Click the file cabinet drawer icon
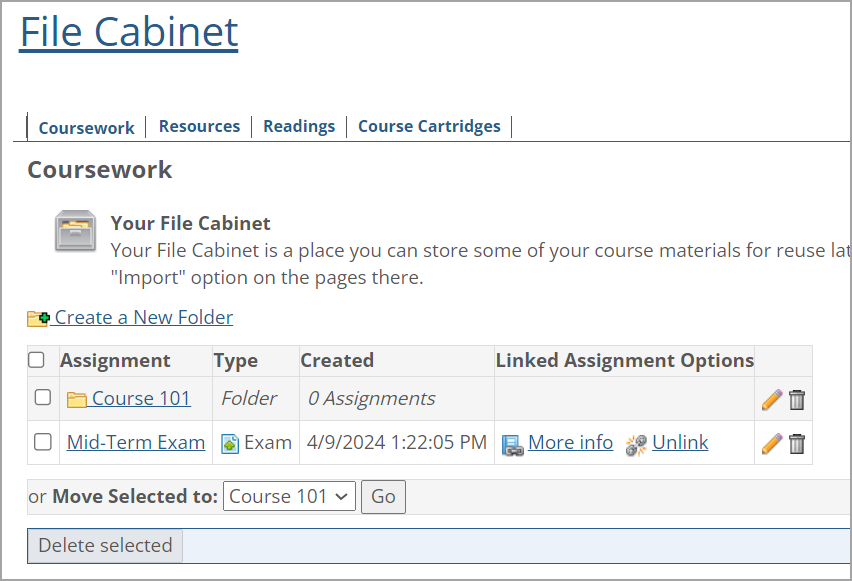 [x=76, y=231]
